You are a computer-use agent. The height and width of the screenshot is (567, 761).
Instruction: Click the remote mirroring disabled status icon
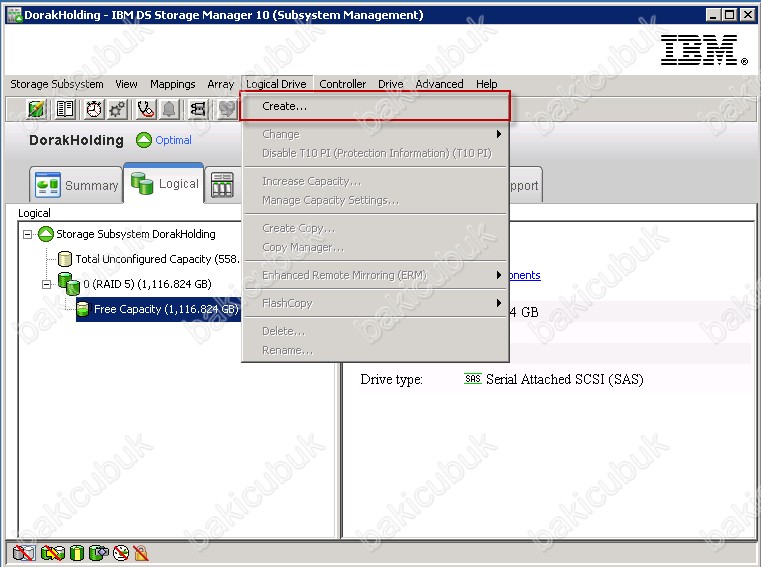23,553
